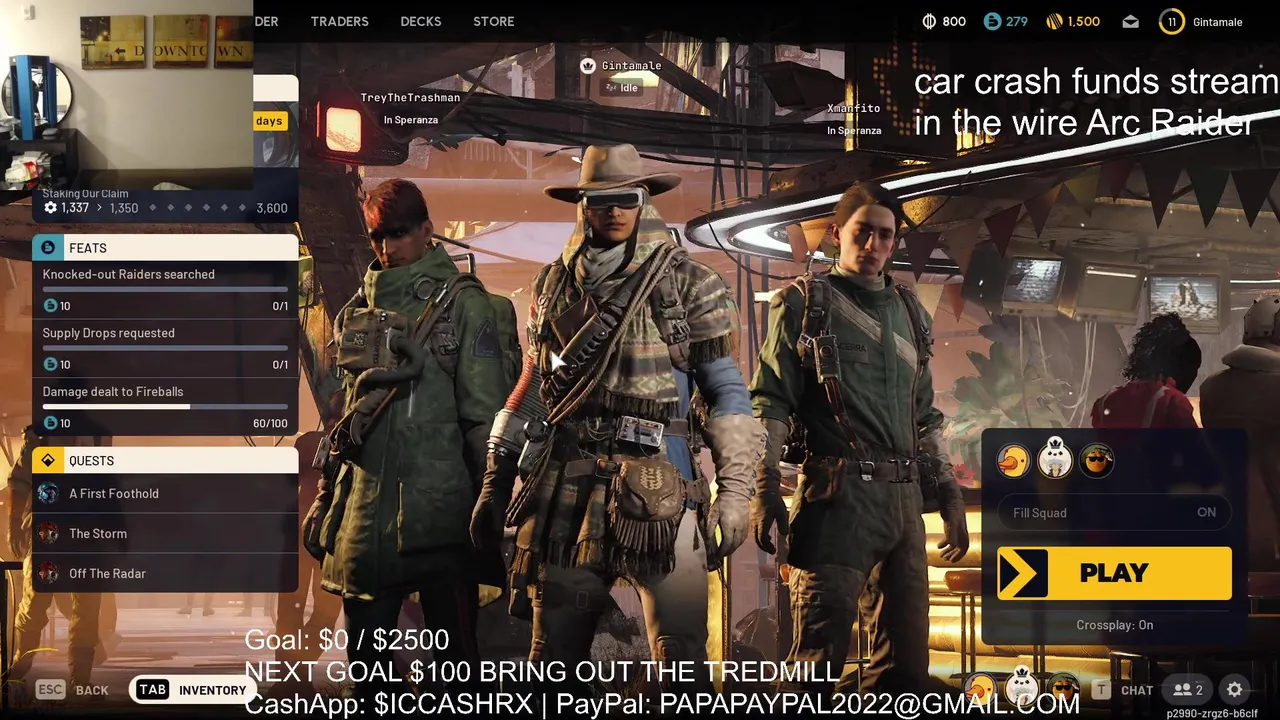This screenshot has height=720, width=1280.
Task: Select the Xmanfito nameplate
Action: coord(853,108)
